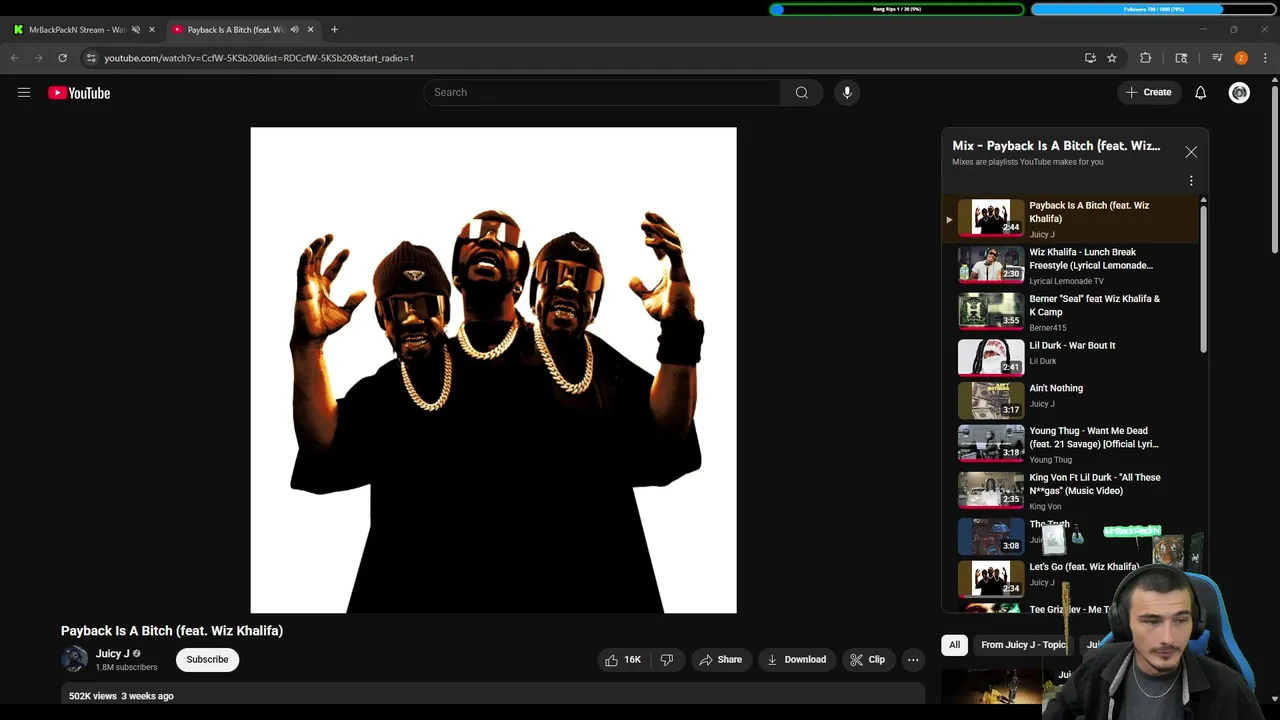The height and width of the screenshot is (720, 1280).
Task: Open the tab search icon in toolbar
Action: tap(1181, 58)
